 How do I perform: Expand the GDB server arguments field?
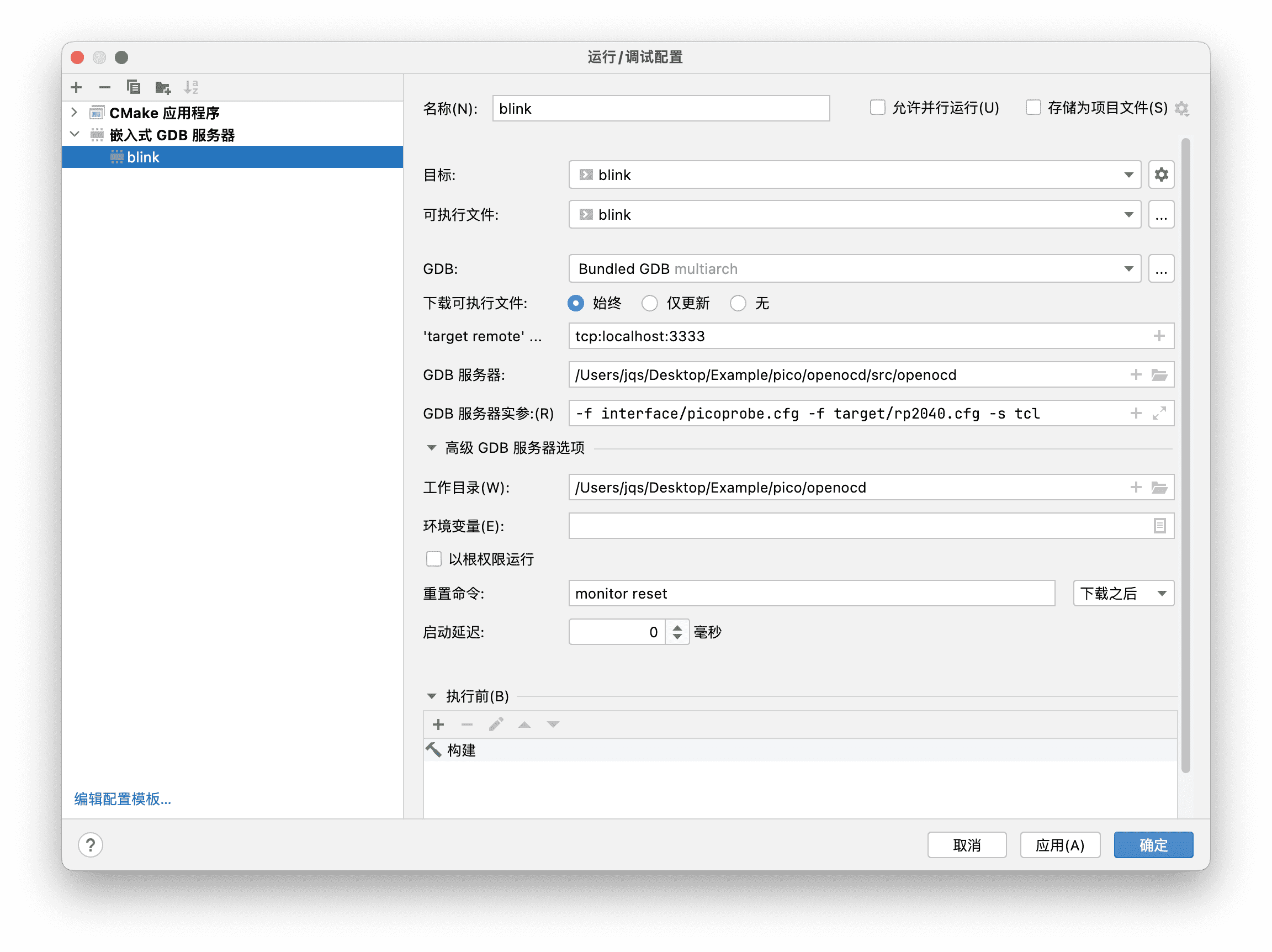pyautogui.click(x=1159, y=414)
